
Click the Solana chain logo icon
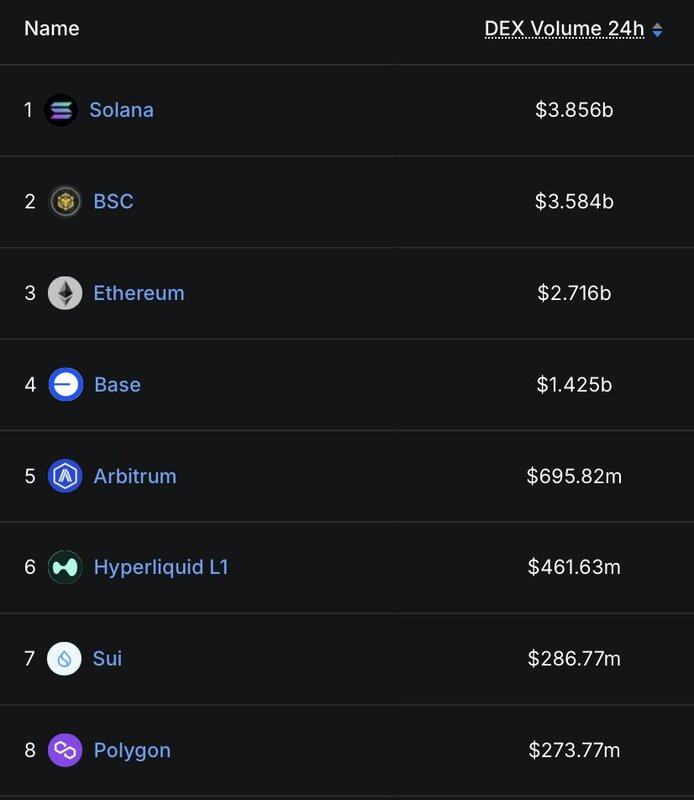pos(61,110)
